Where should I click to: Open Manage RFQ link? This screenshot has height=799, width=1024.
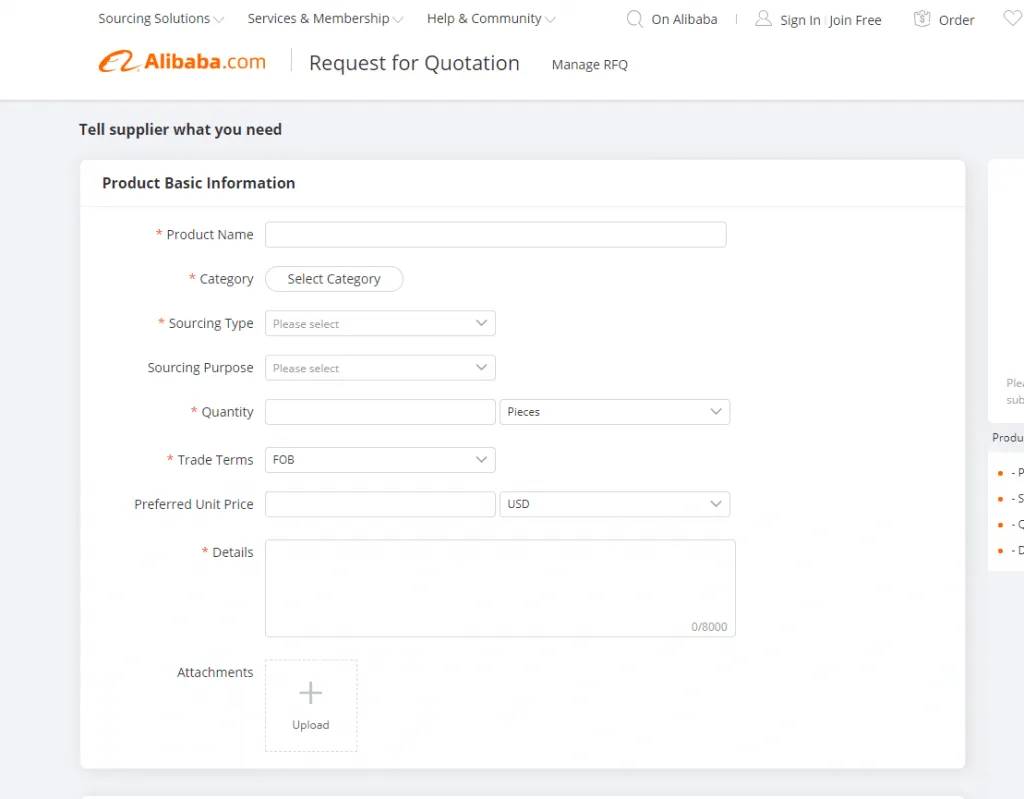[590, 65]
